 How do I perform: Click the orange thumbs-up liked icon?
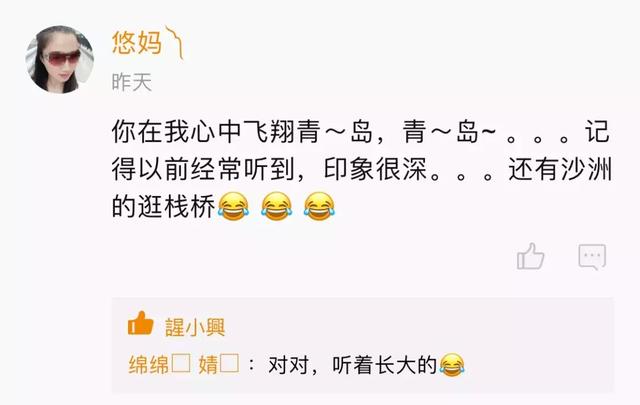140,323
